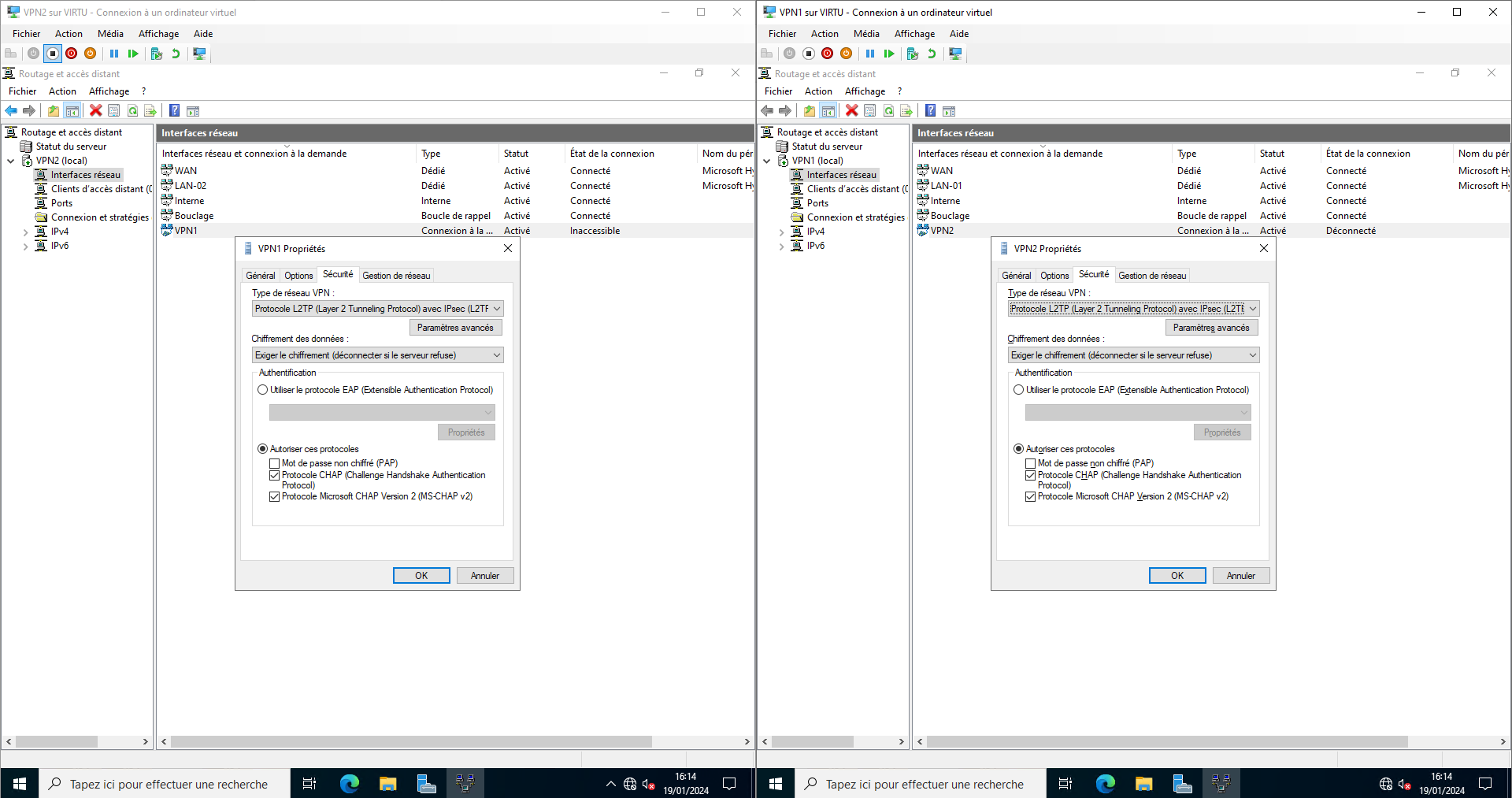This screenshot has height=798, width=1512.
Task: Pause the VPN1 virtual machine
Action: (x=870, y=54)
